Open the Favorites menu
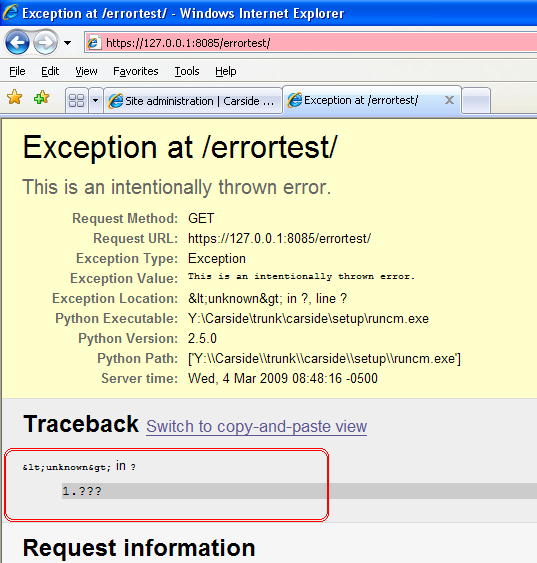537x563 pixels. coord(136,71)
